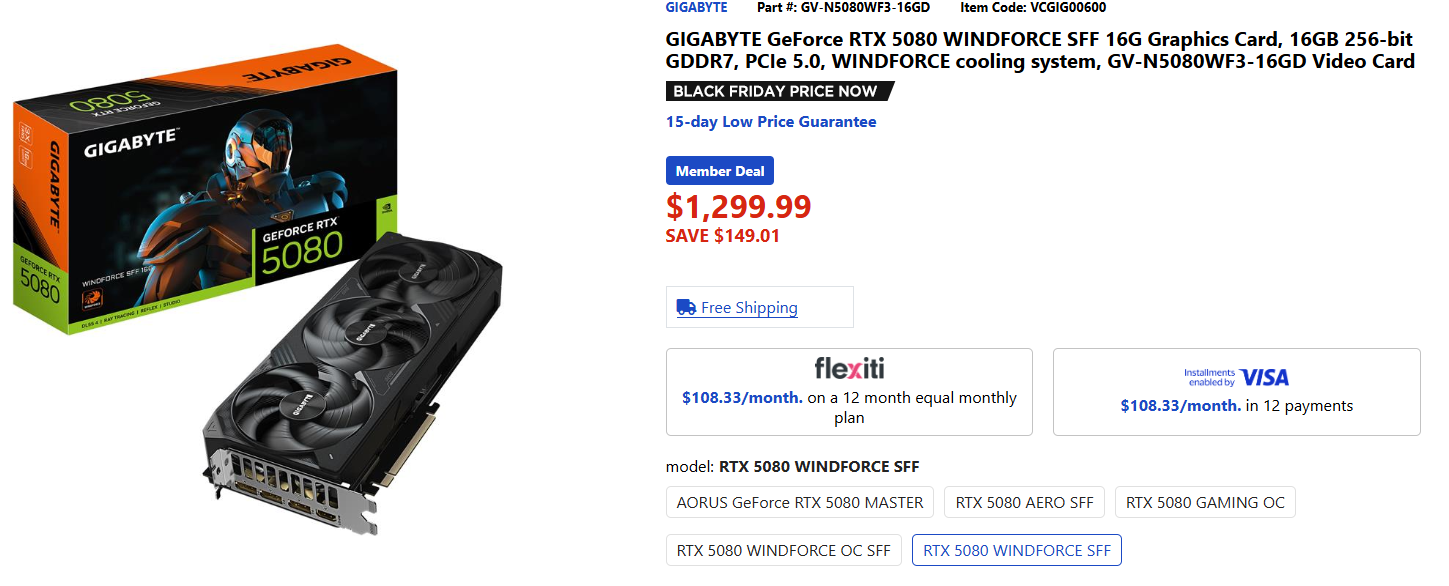
Task: Select the highlighted RTX 5080 WINDFORCE SFF option
Action: [x=1017, y=550]
